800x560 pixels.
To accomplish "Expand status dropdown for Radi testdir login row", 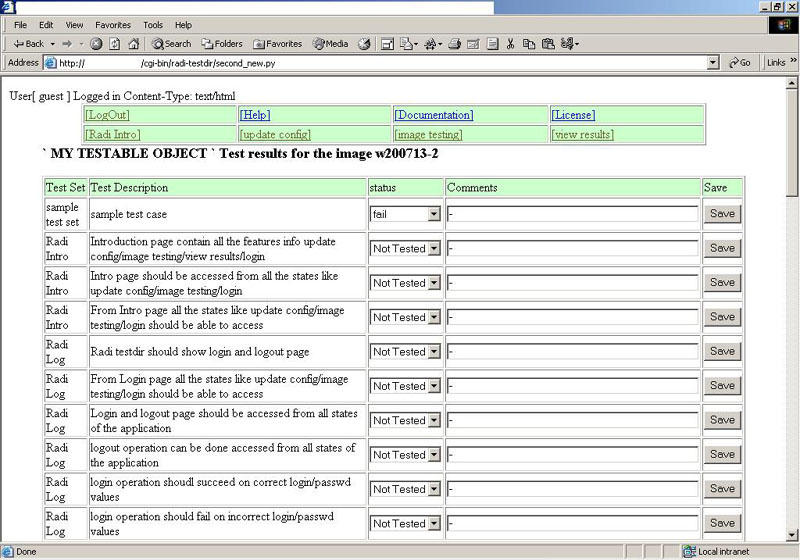I will tap(433, 352).
